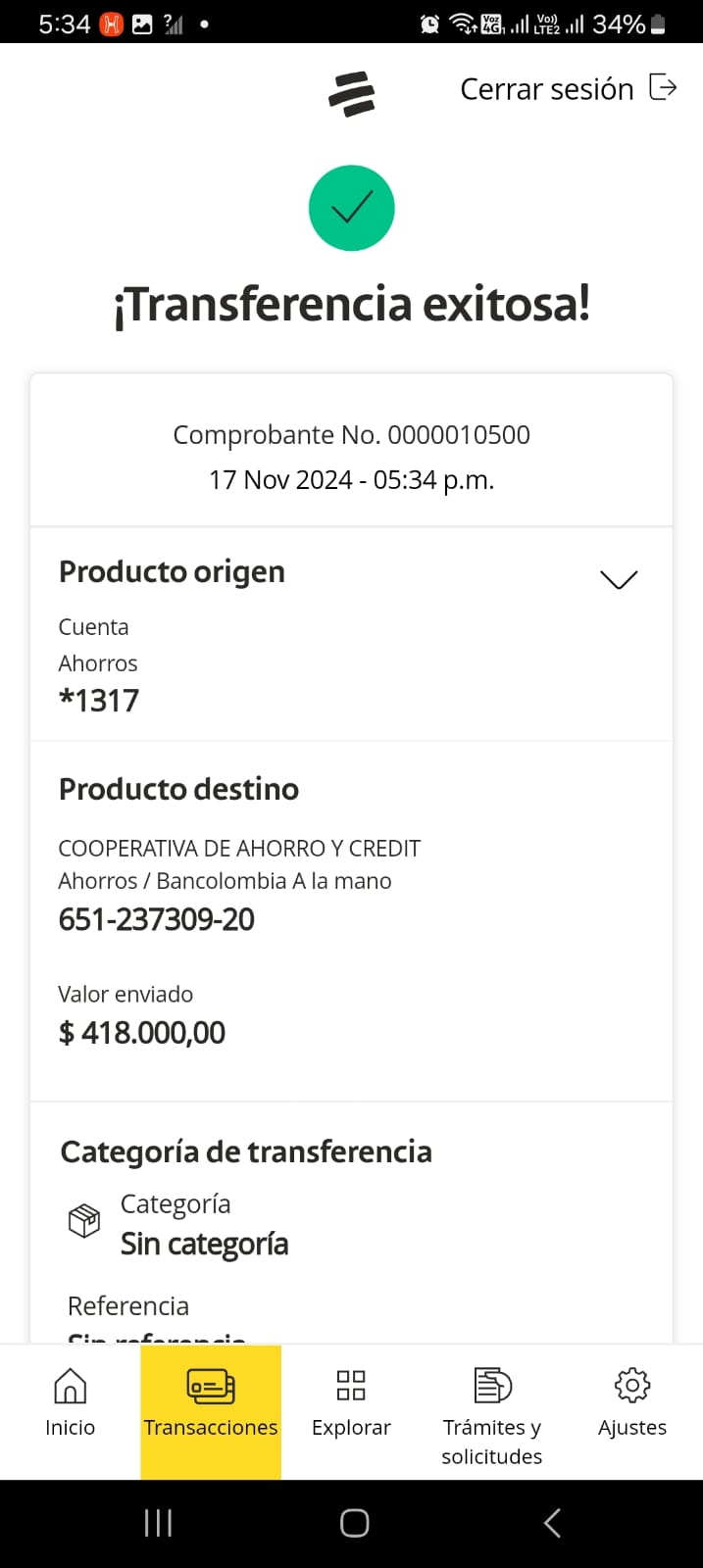This screenshot has width=703, height=1568.
Task: Tap the Inicio home icon
Action: click(x=70, y=1386)
